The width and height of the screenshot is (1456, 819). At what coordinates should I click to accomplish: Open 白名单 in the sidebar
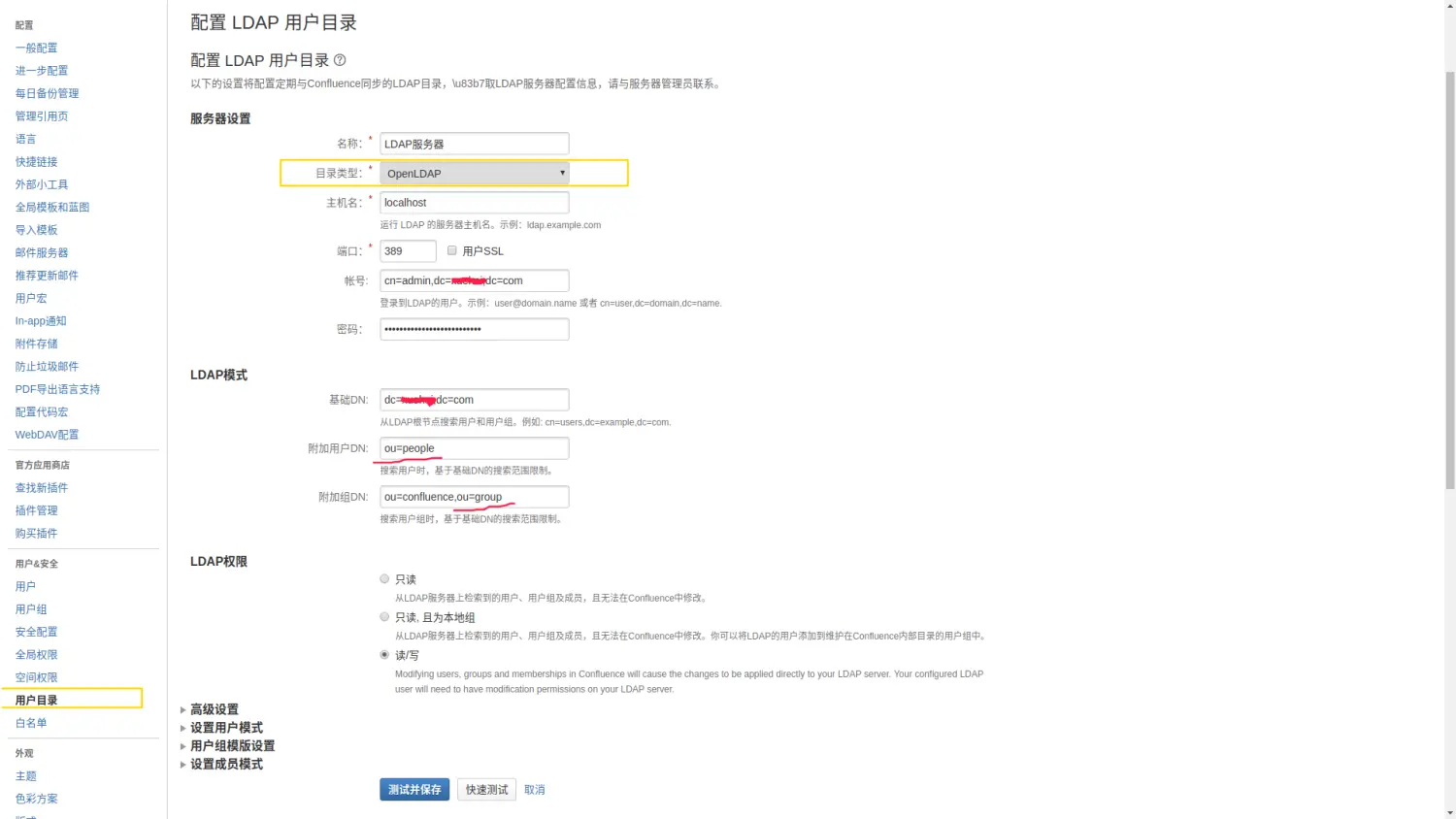click(31, 723)
